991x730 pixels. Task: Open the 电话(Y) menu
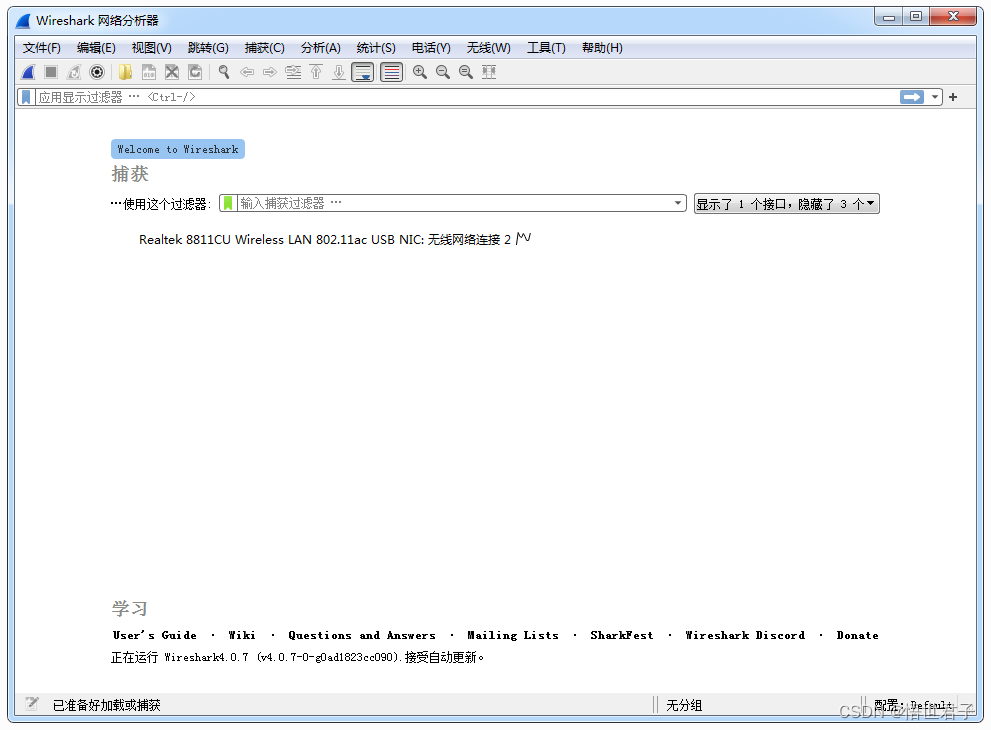[x=431, y=48]
